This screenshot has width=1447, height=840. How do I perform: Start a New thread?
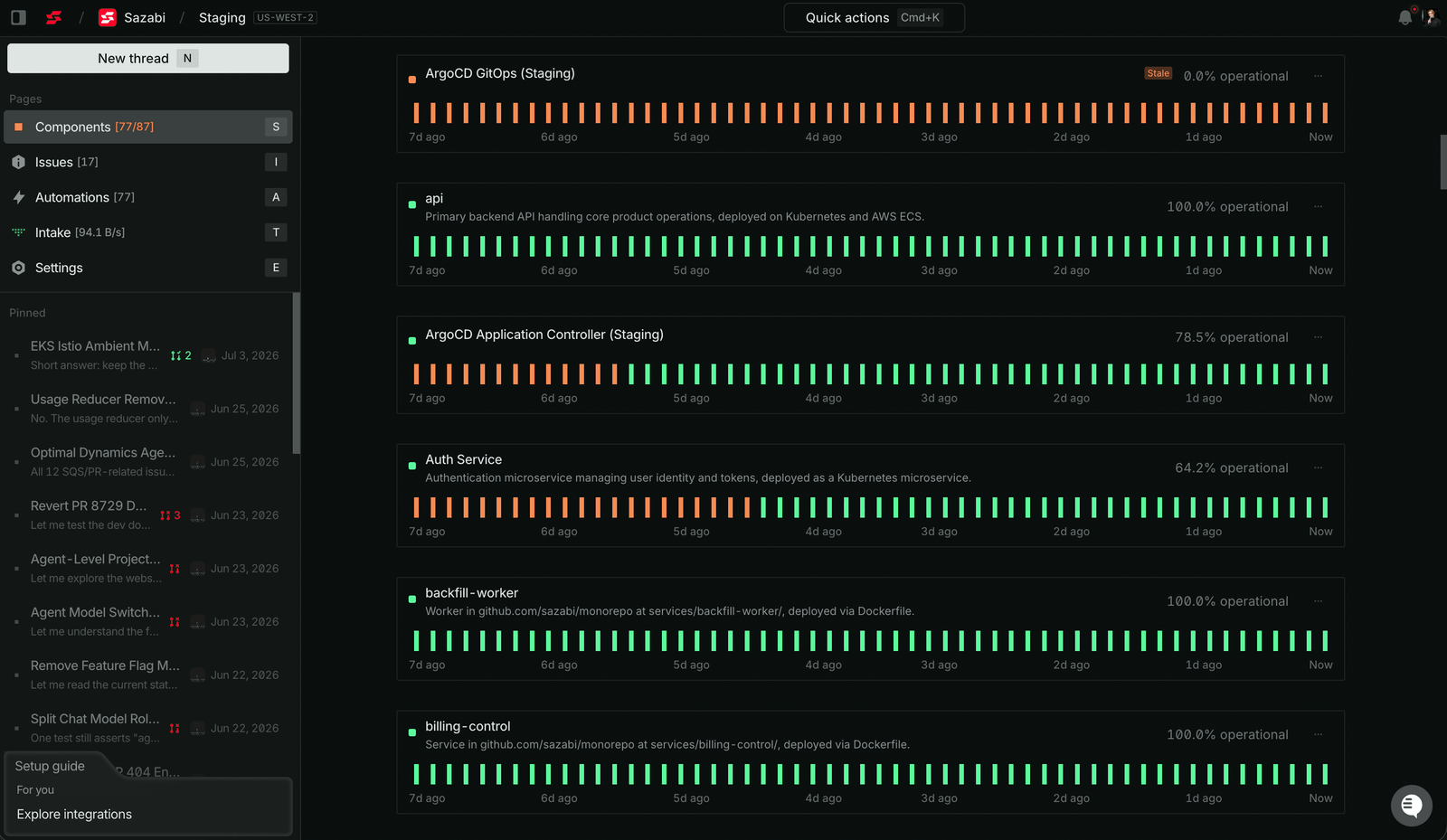click(148, 58)
